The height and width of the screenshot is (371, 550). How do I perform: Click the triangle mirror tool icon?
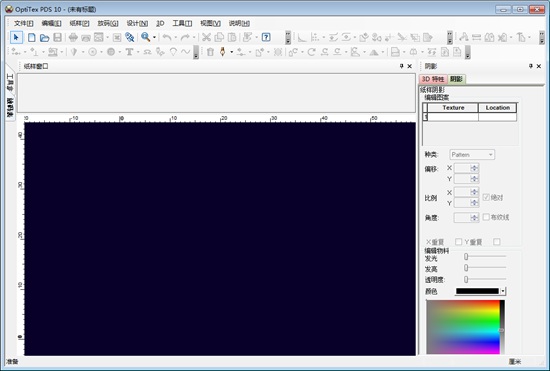pos(374,52)
